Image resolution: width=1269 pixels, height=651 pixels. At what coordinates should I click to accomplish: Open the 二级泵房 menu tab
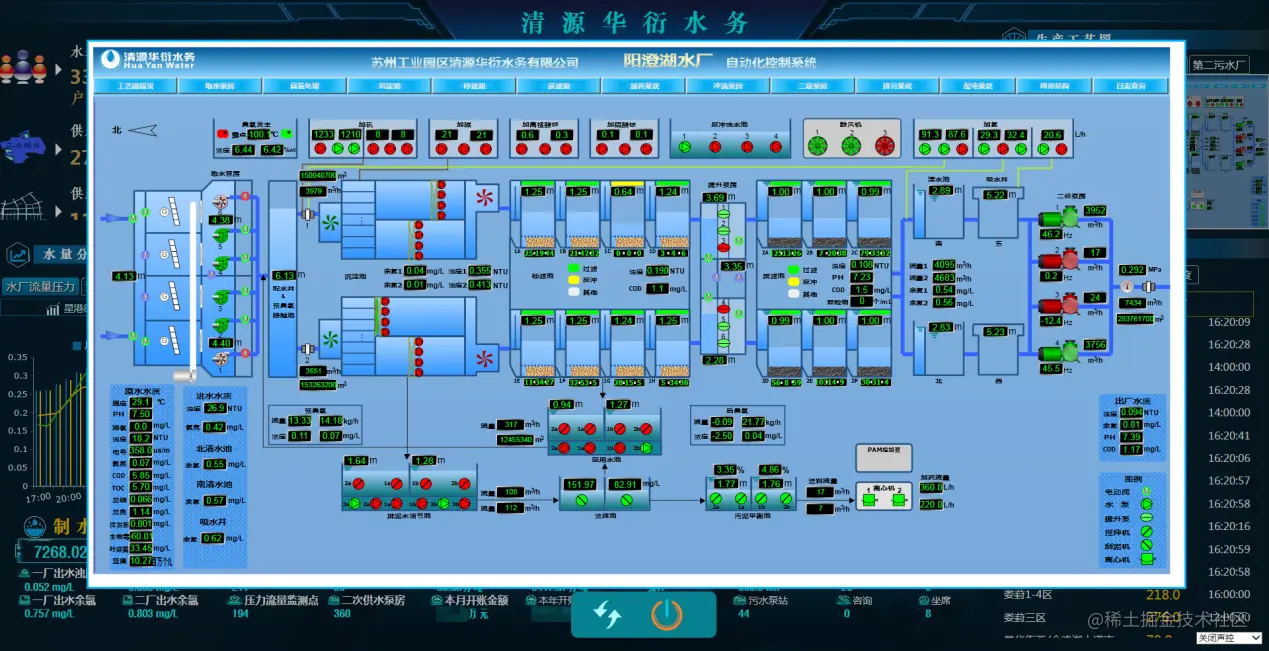tap(812, 86)
